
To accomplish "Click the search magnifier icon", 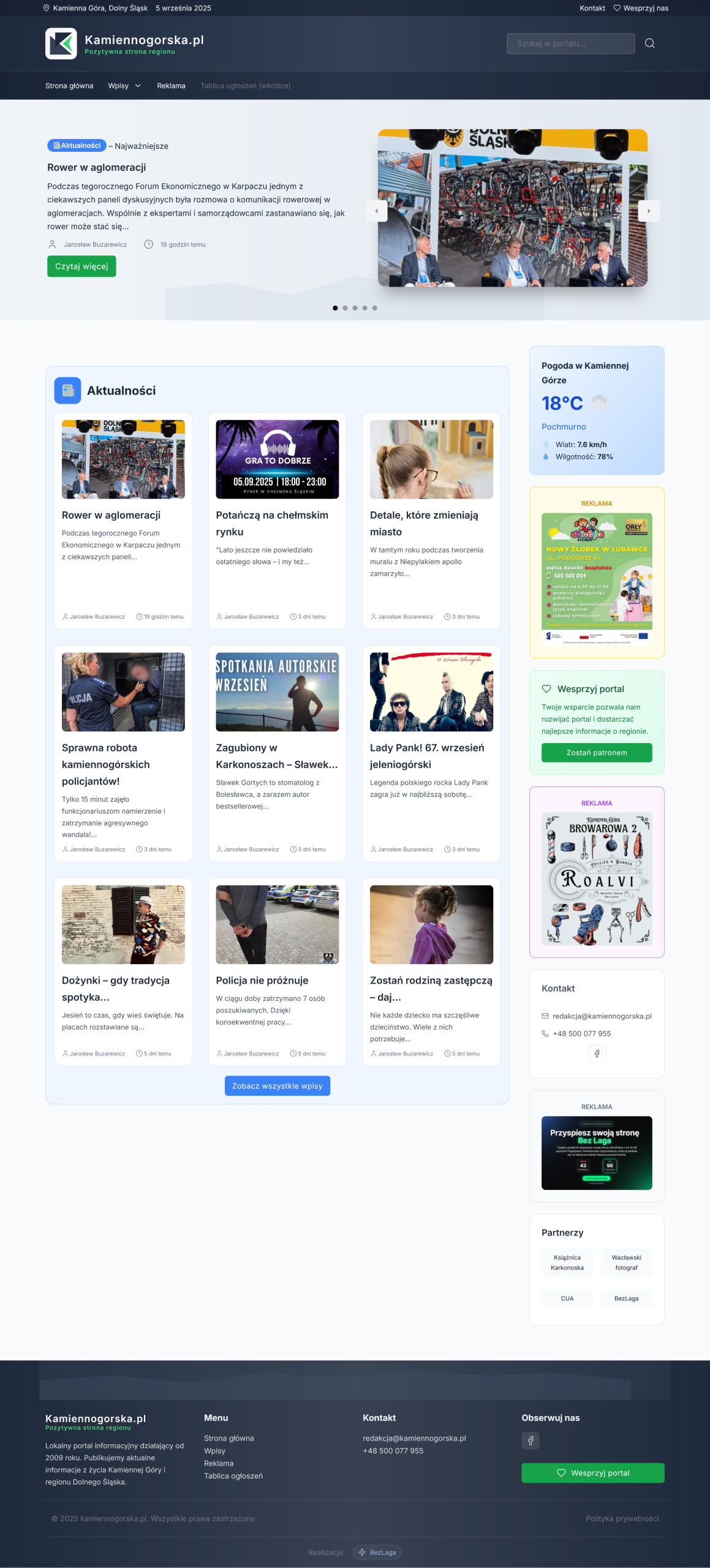I will (x=650, y=43).
